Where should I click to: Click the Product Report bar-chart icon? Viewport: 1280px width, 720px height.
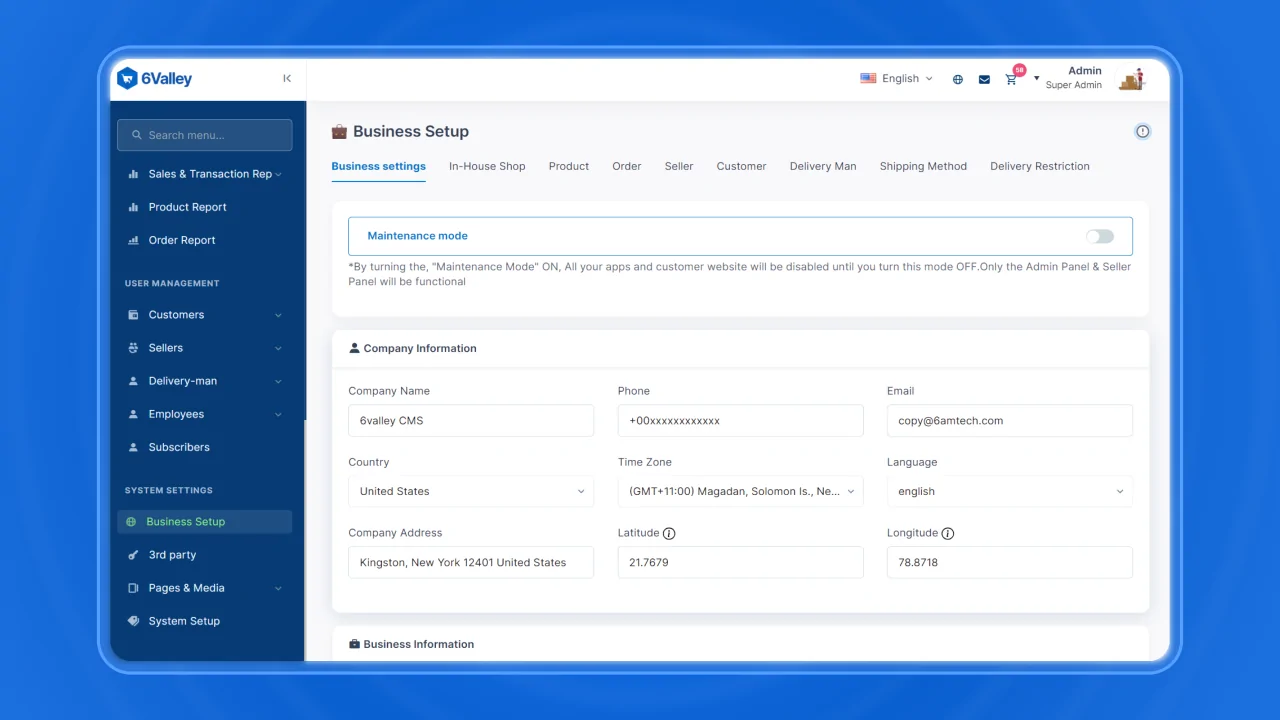133,207
